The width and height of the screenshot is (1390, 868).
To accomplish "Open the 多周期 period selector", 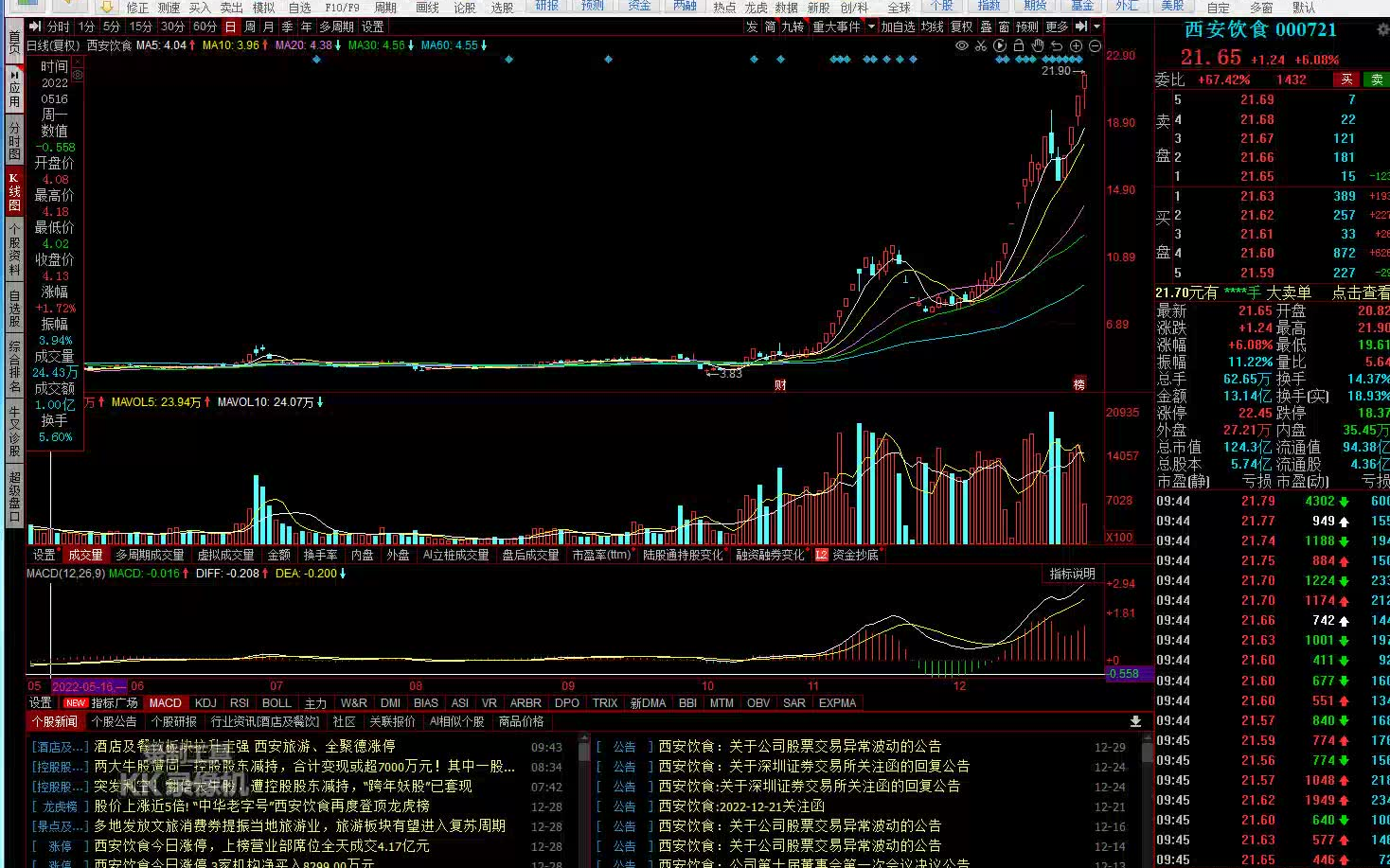I will (x=336, y=27).
